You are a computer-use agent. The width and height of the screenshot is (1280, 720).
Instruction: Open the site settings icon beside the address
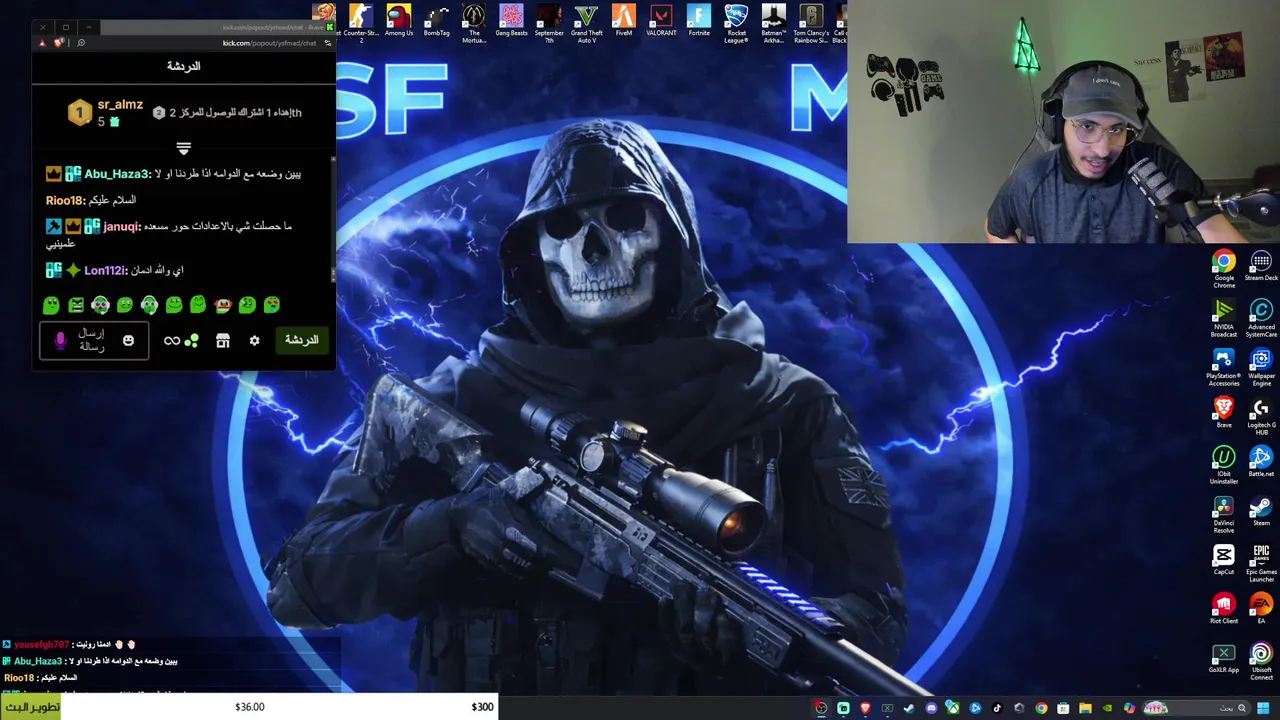327,43
